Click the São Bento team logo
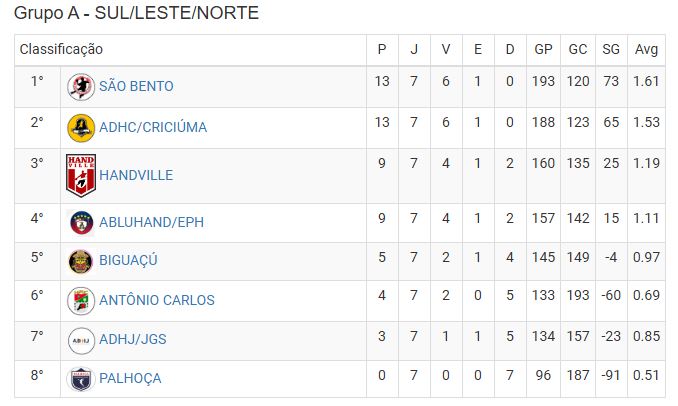The height and width of the screenshot is (406, 678). (x=81, y=87)
